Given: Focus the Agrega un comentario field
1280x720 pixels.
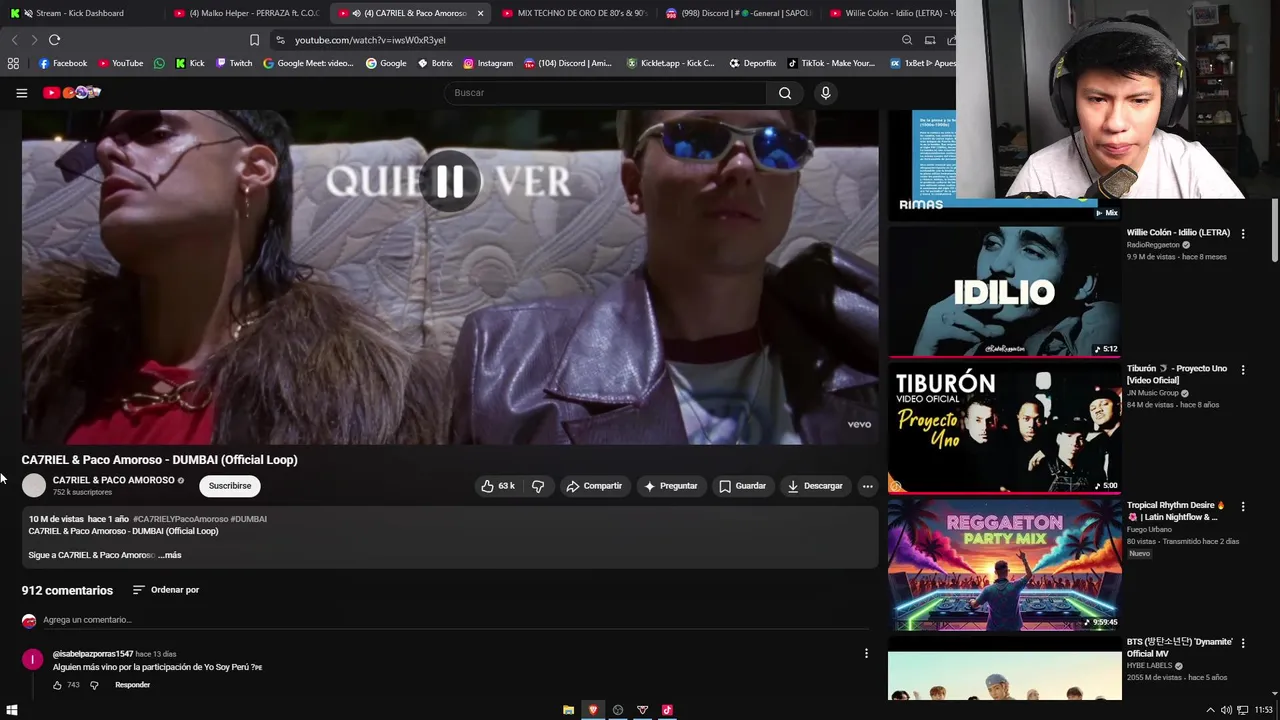Looking at the screenshot, I should click(x=456, y=620).
